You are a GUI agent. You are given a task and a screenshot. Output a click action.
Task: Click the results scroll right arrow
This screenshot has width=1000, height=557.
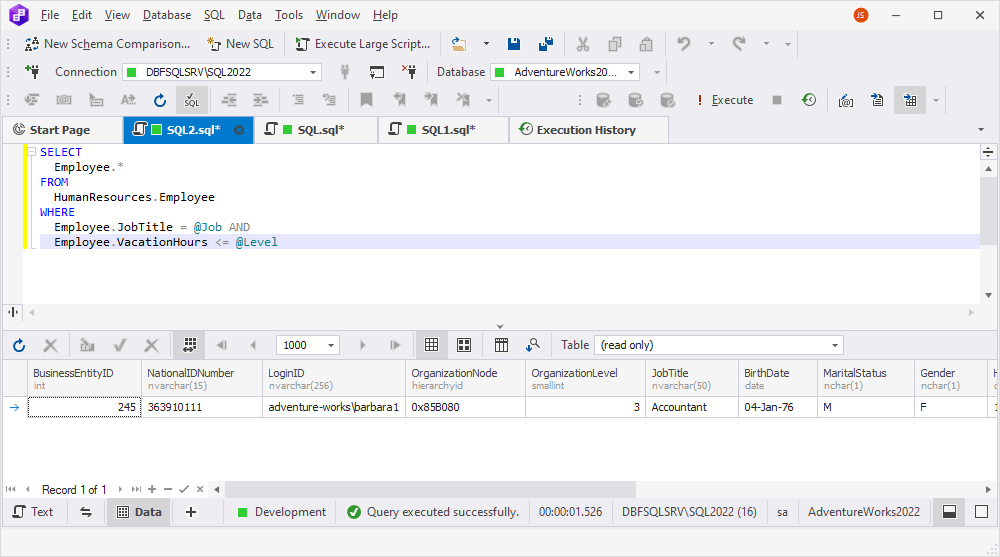point(988,489)
